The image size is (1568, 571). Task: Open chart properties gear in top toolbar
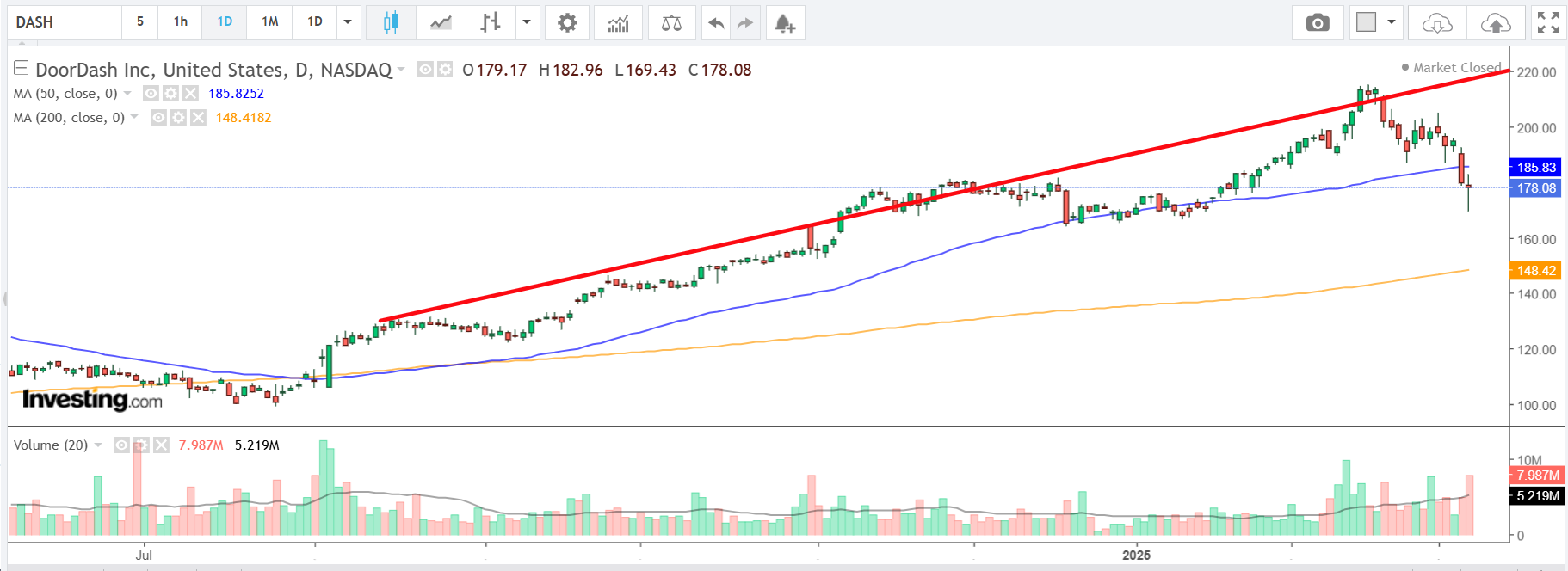567,22
